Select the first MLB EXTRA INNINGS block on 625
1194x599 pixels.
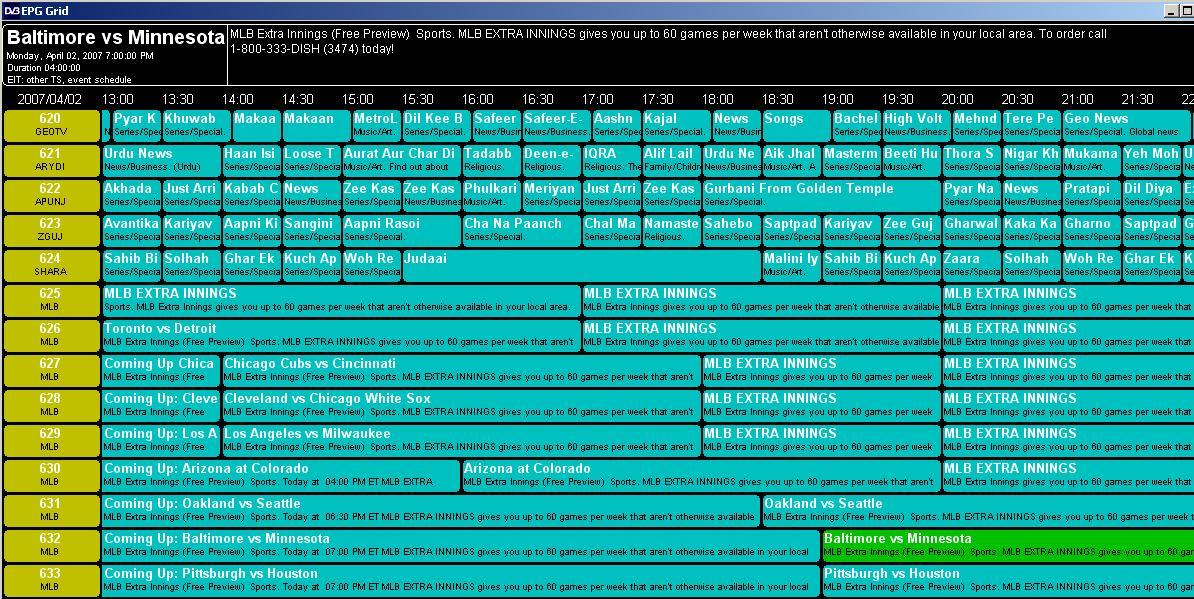pyautogui.click(x=341, y=301)
